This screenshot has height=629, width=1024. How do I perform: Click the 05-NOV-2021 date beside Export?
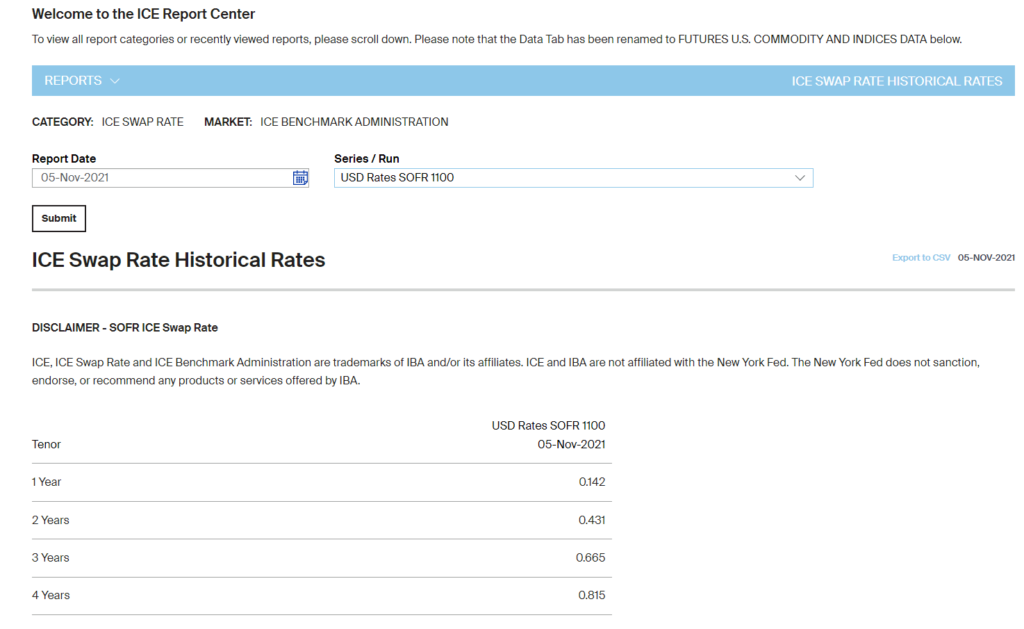[986, 257]
